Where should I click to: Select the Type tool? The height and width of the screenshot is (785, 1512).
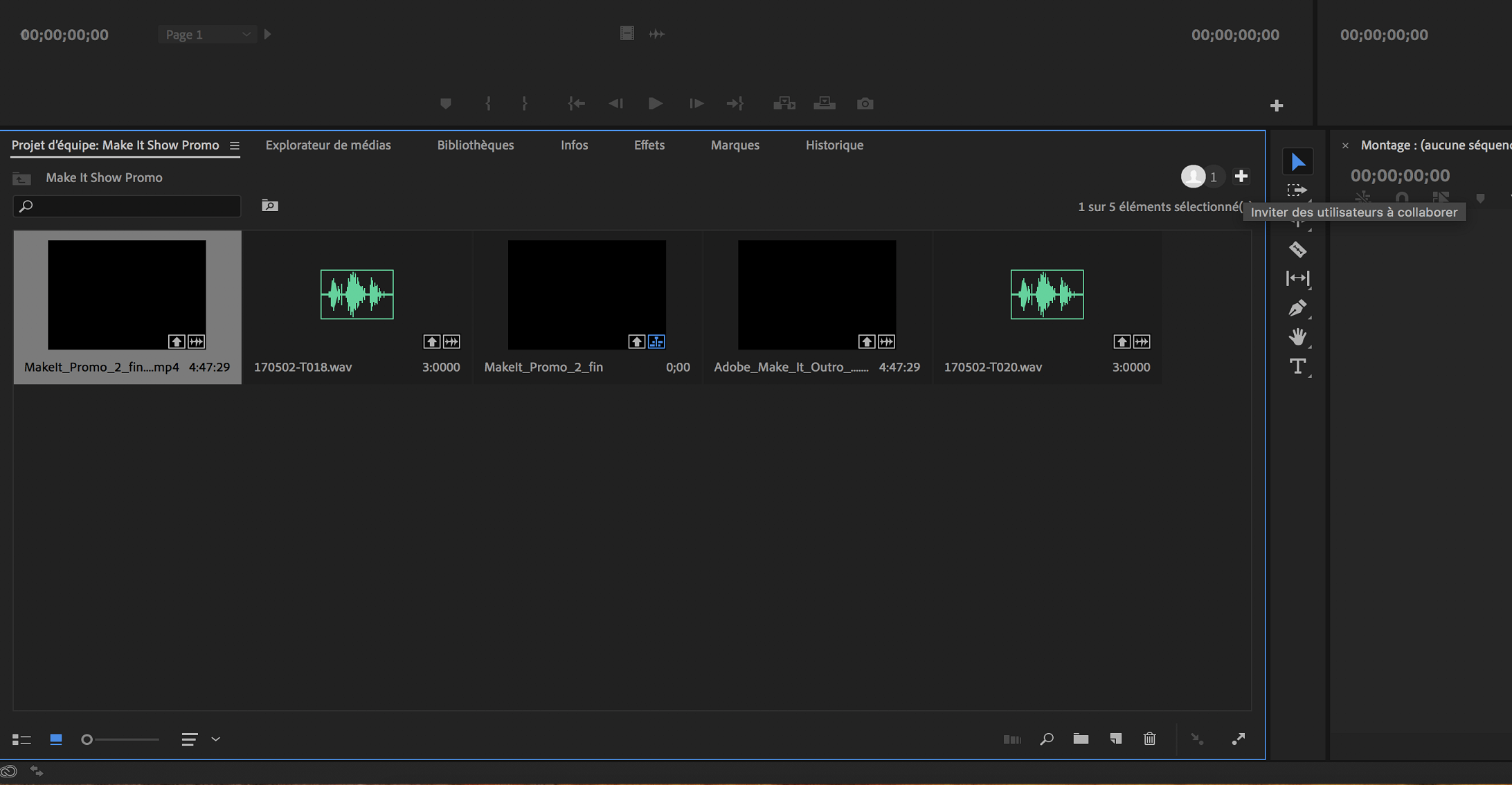coord(1297,366)
